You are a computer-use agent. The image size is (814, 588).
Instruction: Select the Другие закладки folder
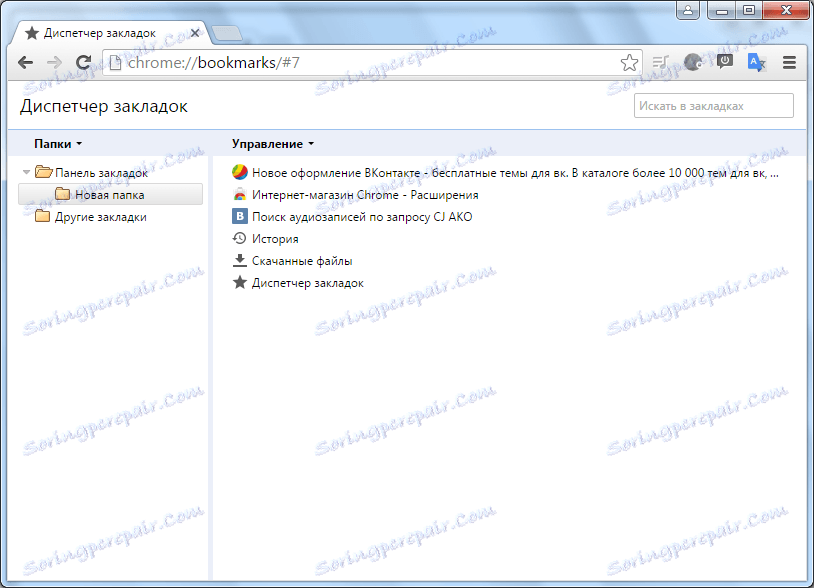tap(101, 216)
